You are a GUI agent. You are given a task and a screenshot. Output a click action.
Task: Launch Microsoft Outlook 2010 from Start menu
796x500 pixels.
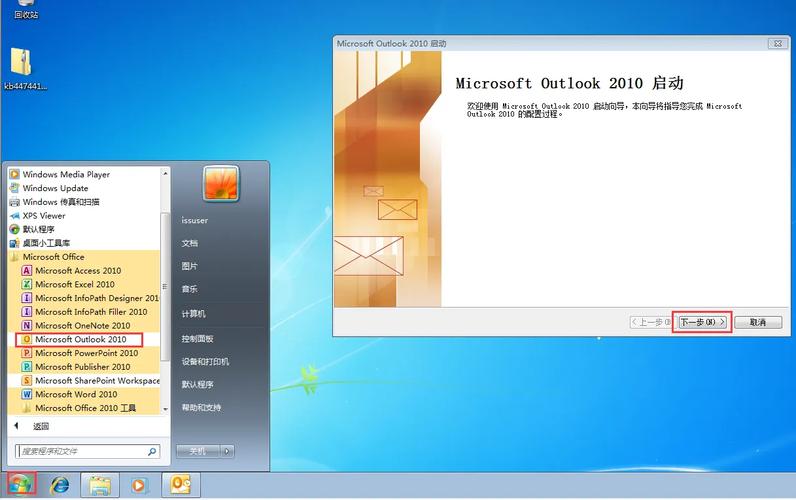click(79, 339)
